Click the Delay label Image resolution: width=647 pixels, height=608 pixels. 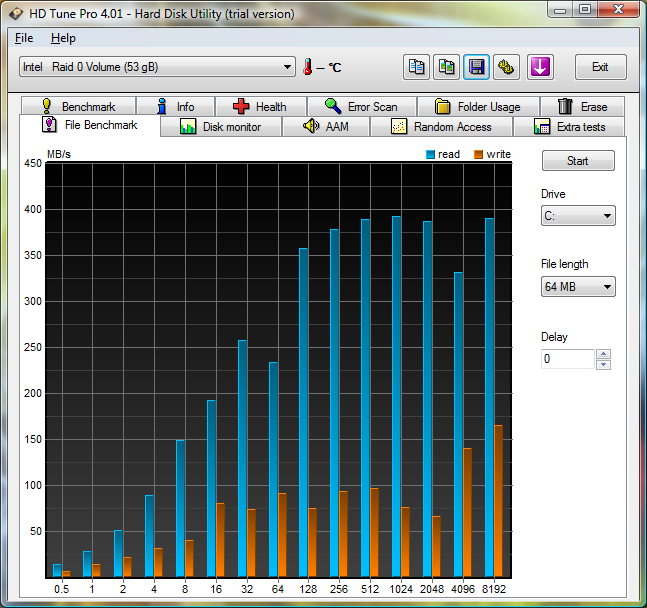[554, 337]
